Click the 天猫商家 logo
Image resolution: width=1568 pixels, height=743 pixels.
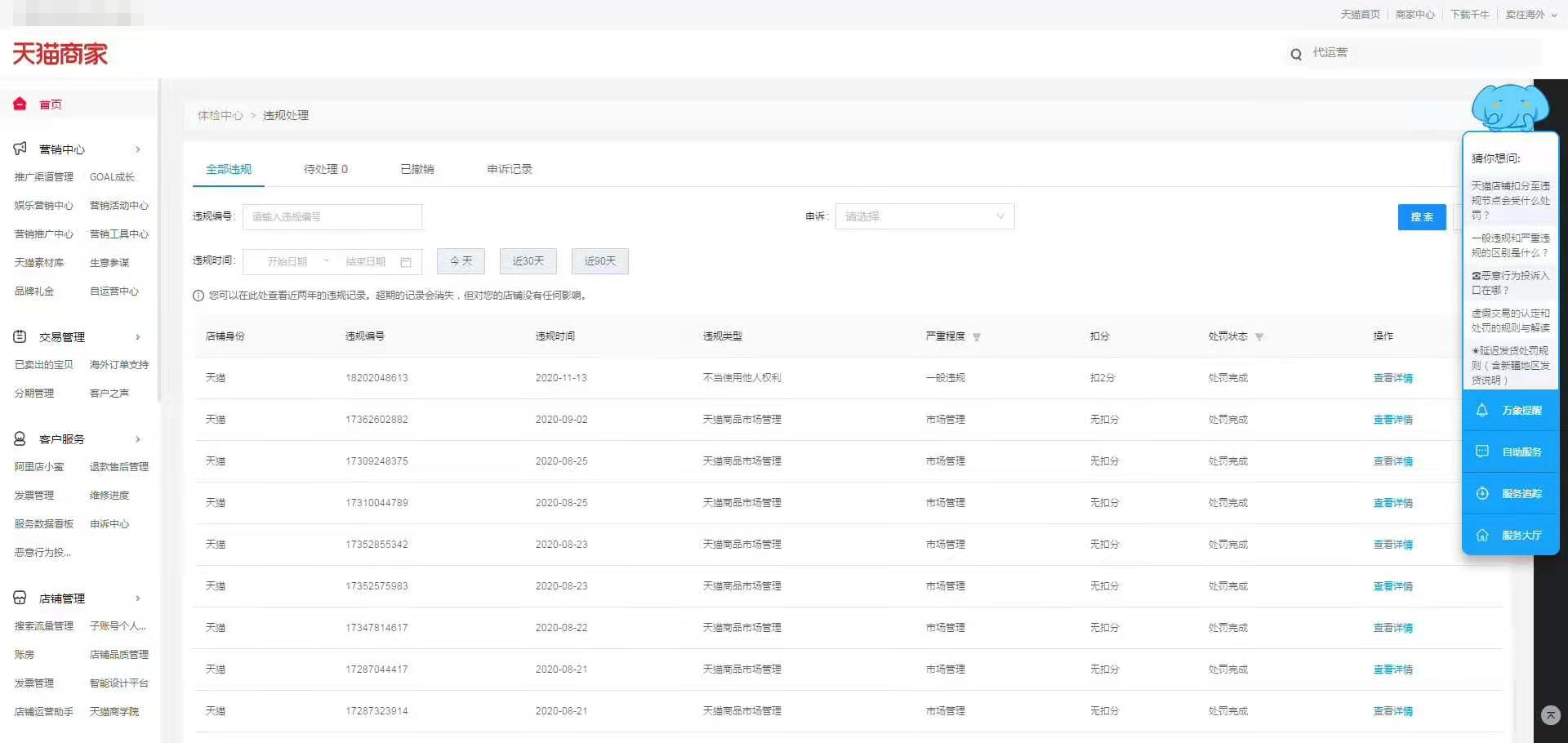tap(60, 54)
